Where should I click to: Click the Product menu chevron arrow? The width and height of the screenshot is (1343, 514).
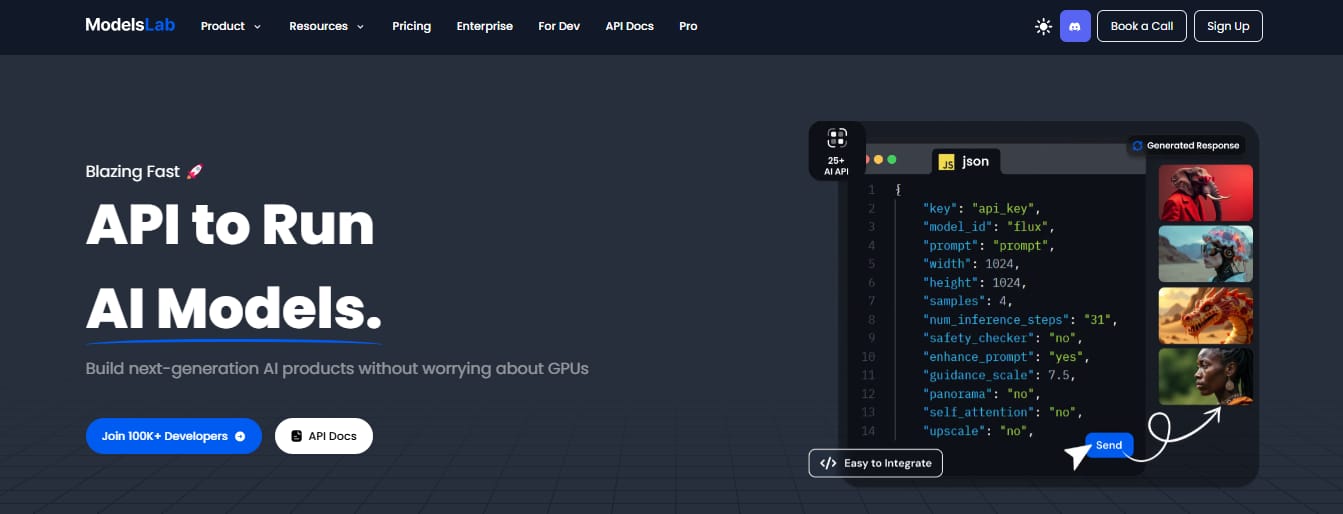[x=257, y=27]
